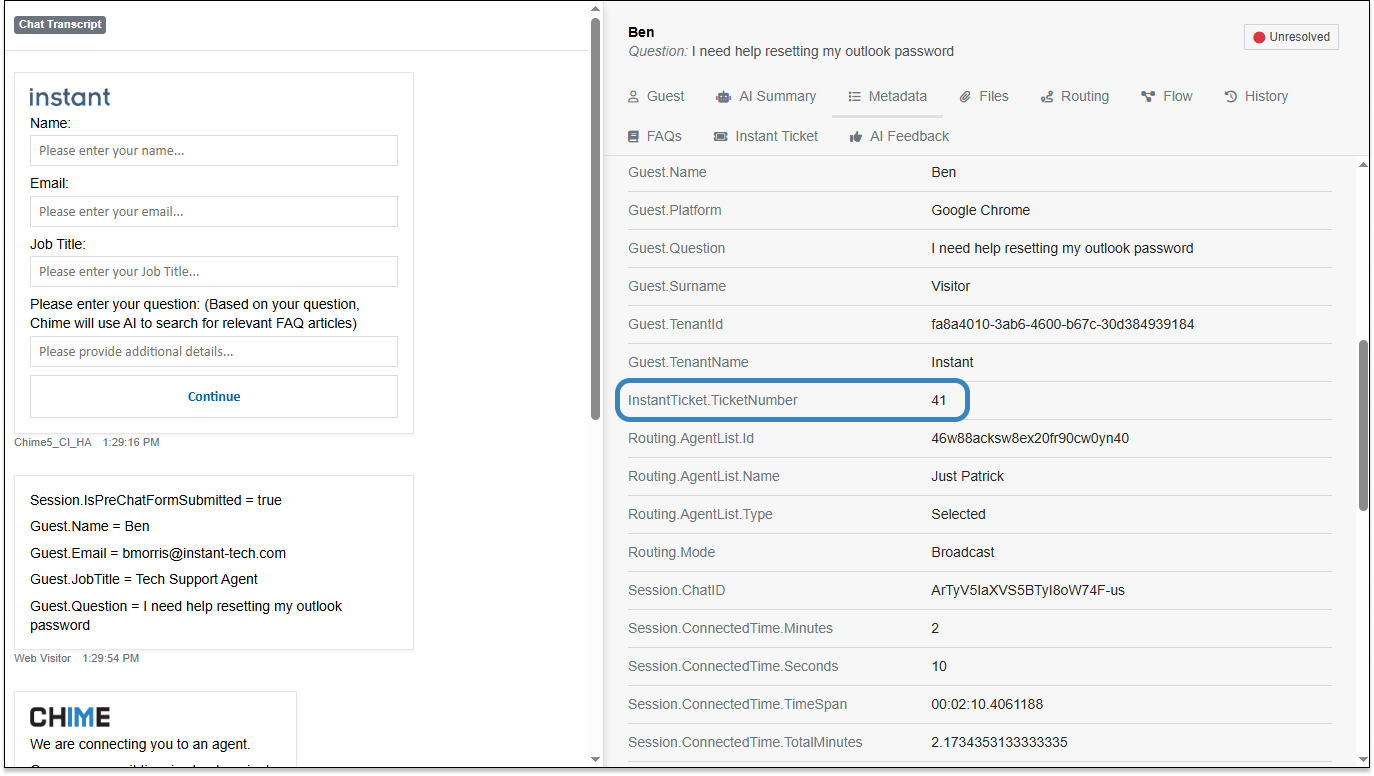Click the AI Summary robot icon

pyautogui.click(x=723, y=97)
